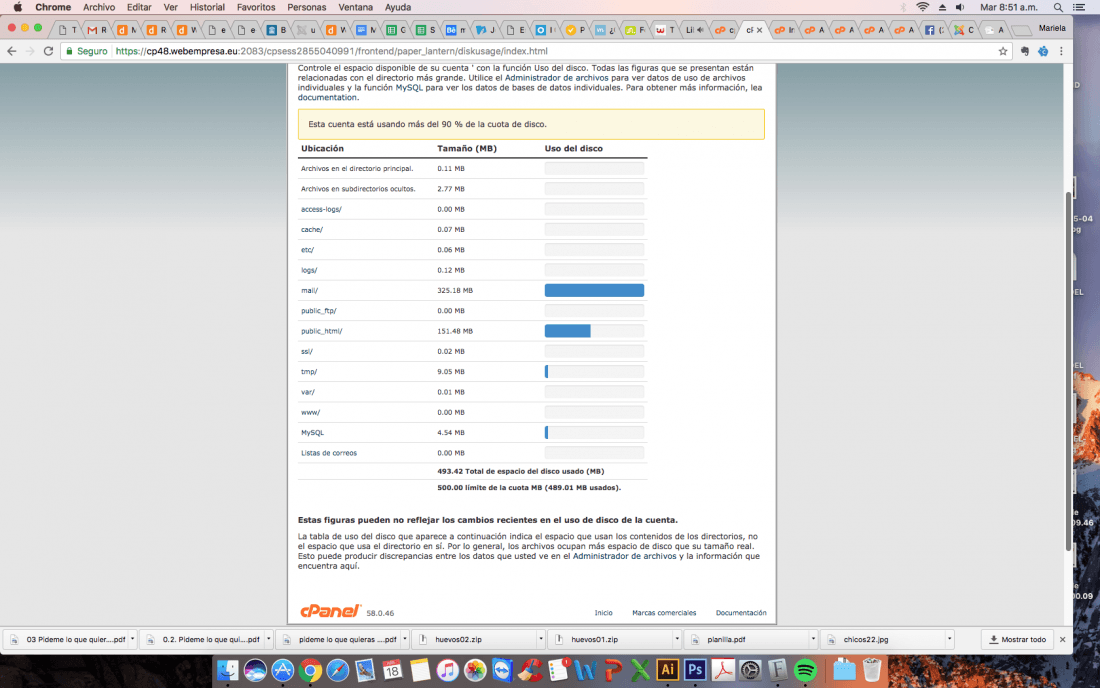Click Mostrar todo downloads button
This screenshot has width=1100, height=688.
1017,639
